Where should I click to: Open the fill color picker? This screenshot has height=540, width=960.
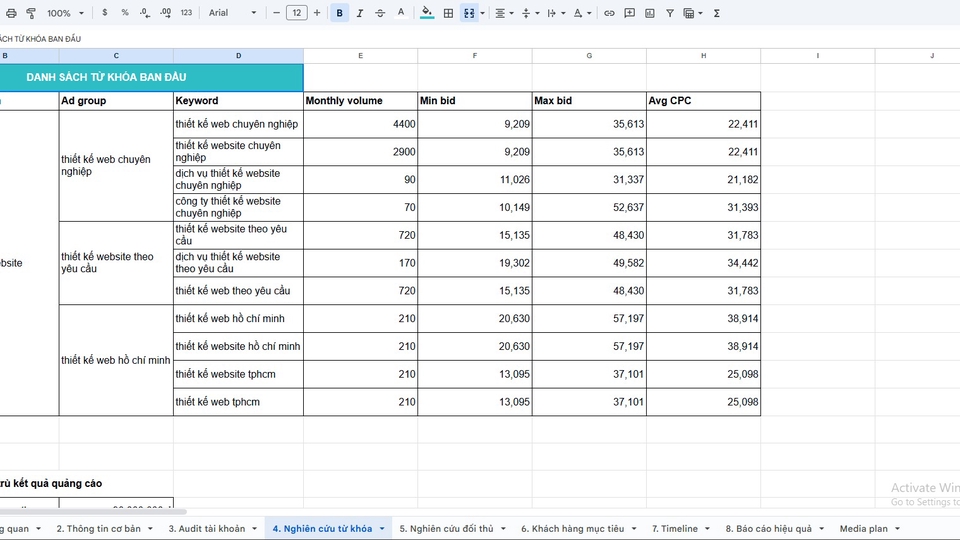pos(427,13)
